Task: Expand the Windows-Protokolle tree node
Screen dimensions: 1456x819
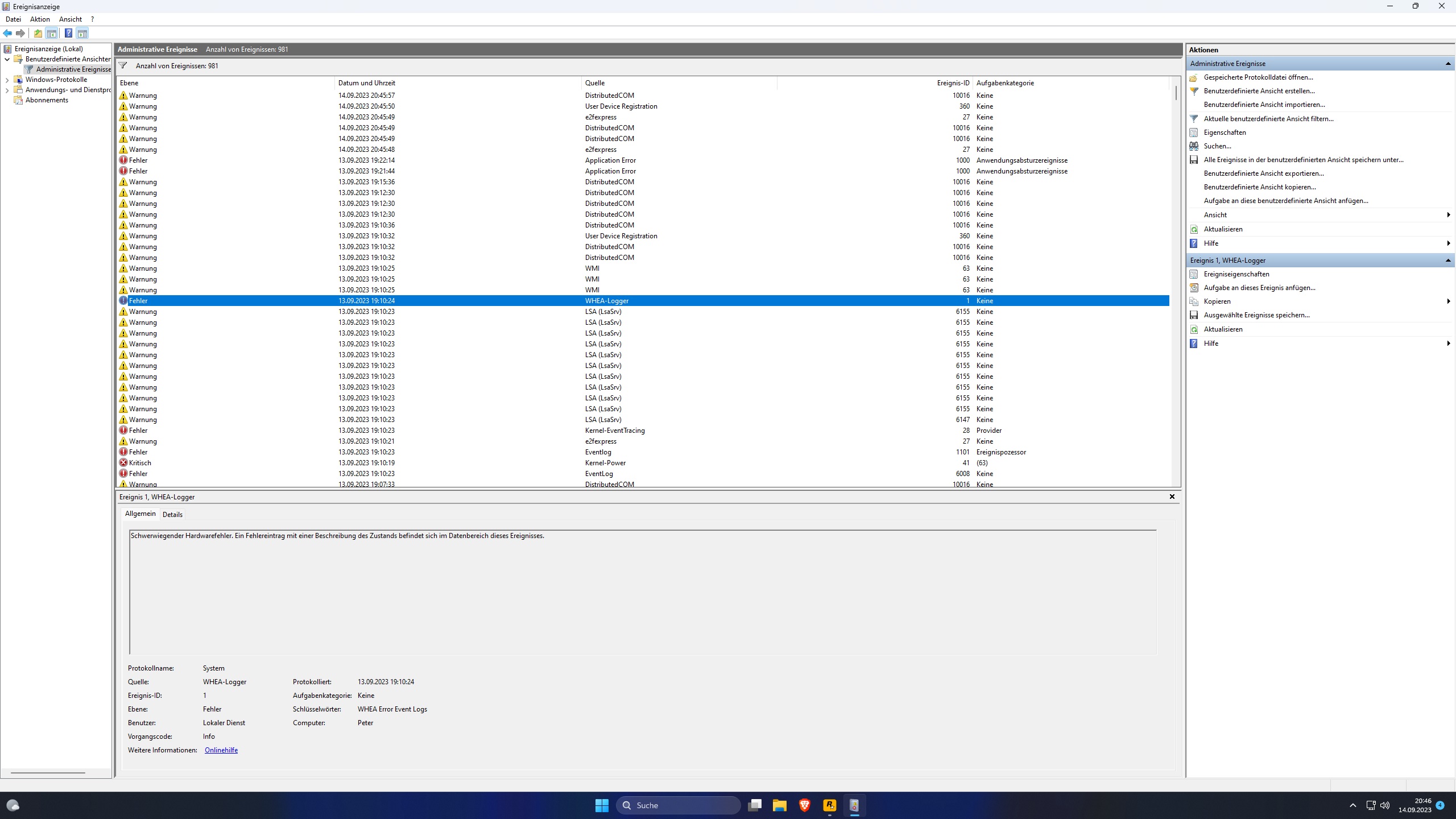Action: click(x=7, y=80)
